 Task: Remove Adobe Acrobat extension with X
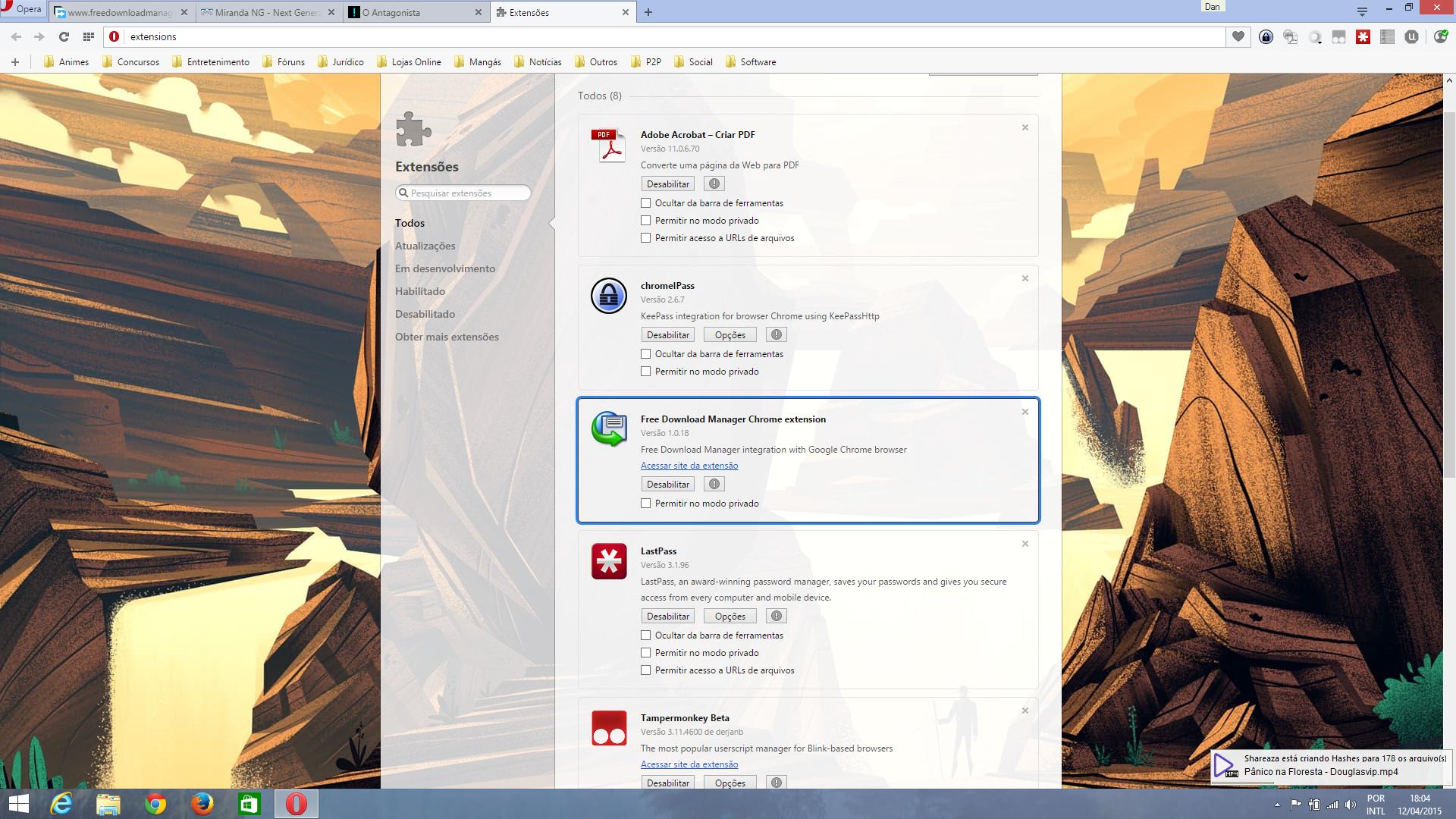pos(1025,127)
